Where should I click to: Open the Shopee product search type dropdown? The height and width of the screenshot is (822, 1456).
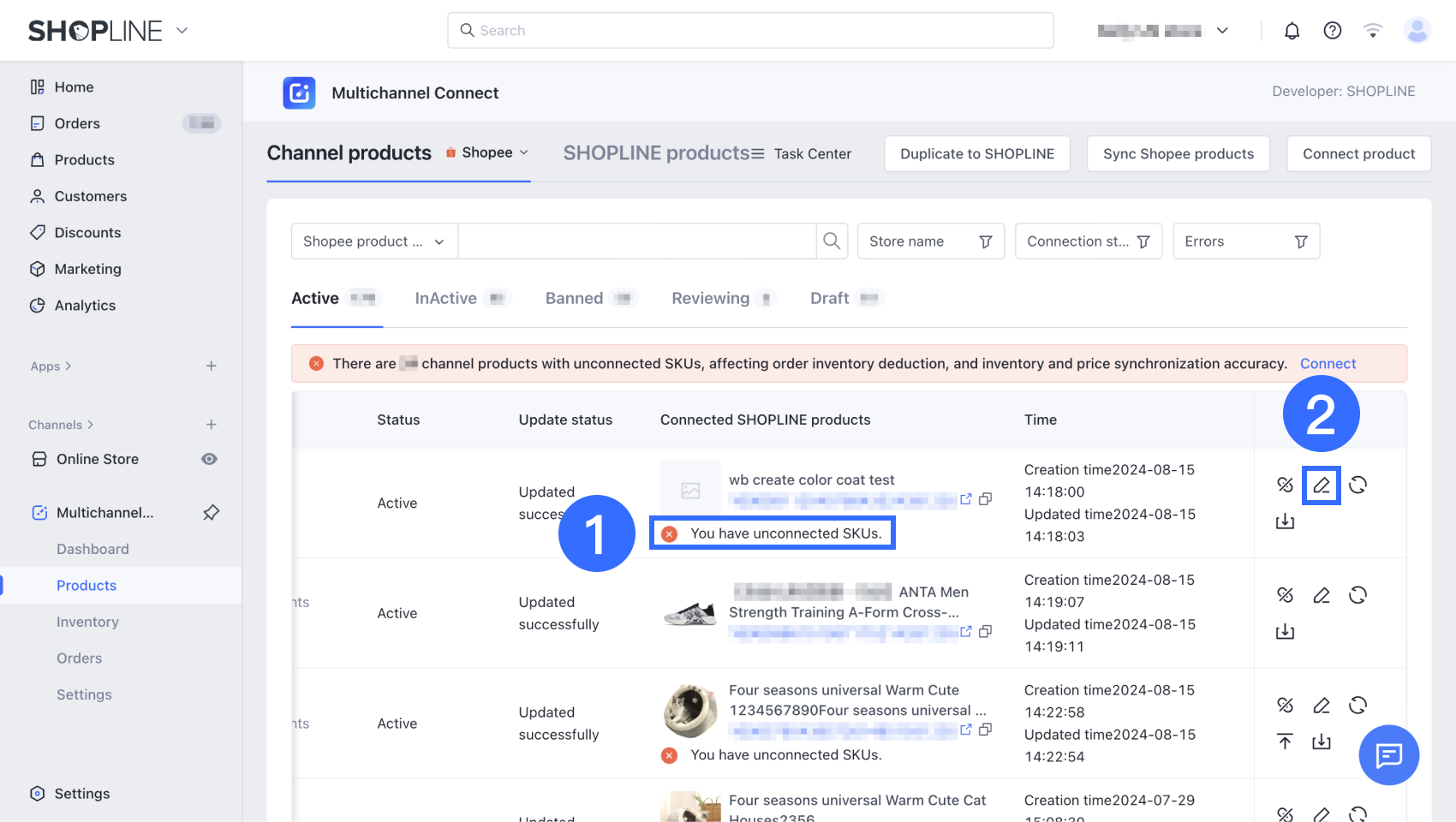pos(374,241)
